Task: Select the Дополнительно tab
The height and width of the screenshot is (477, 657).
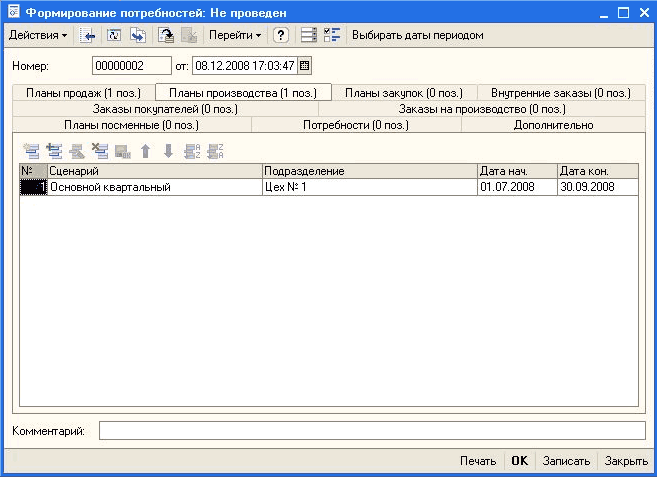Action: tap(553, 125)
